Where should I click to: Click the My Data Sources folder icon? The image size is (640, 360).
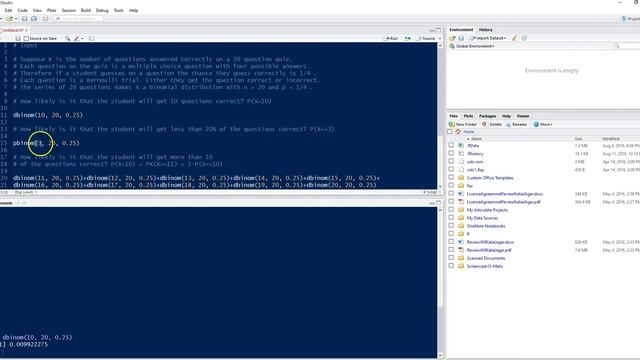pos(461,218)
